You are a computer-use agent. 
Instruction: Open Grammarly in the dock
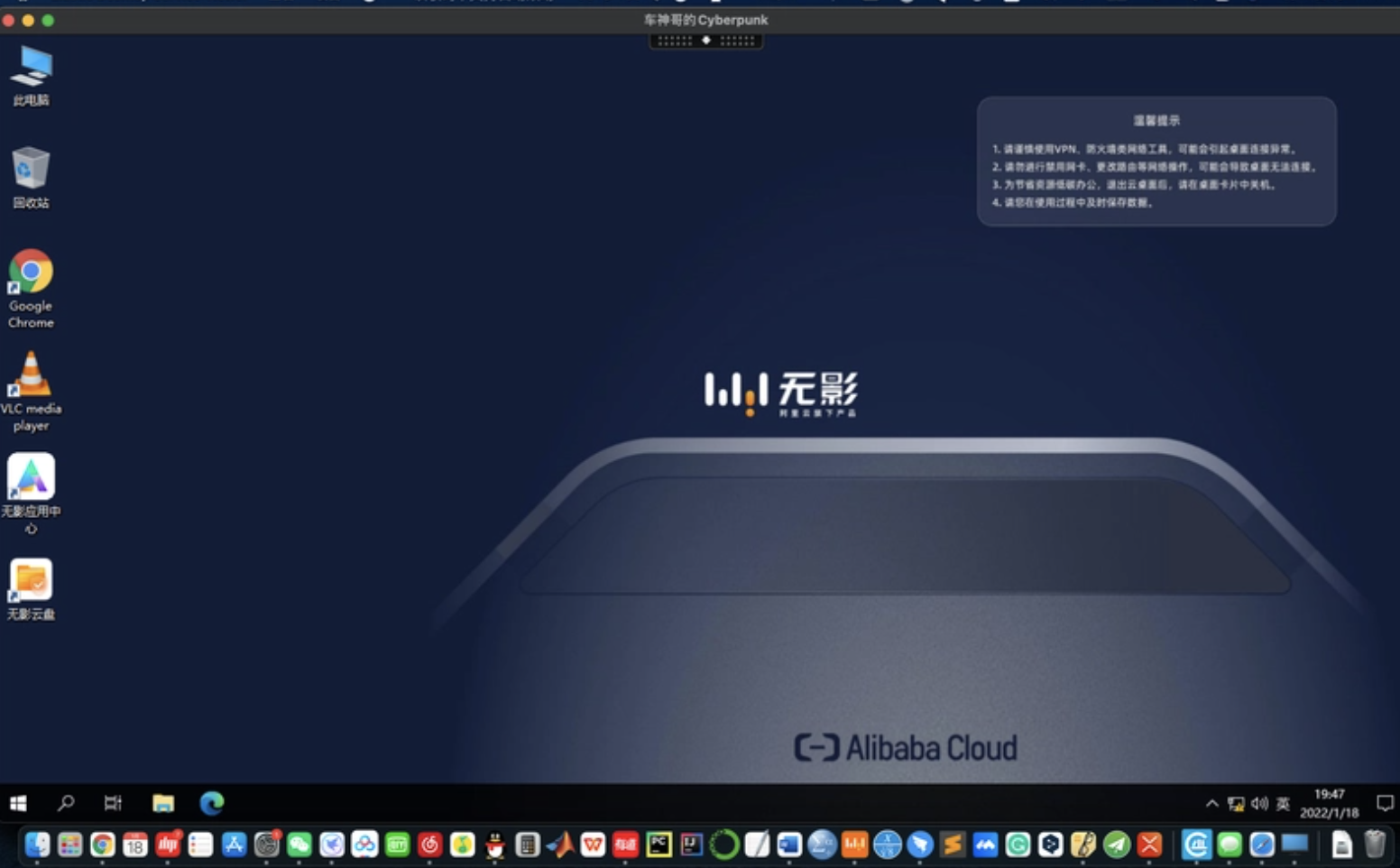click(1018, 845)
